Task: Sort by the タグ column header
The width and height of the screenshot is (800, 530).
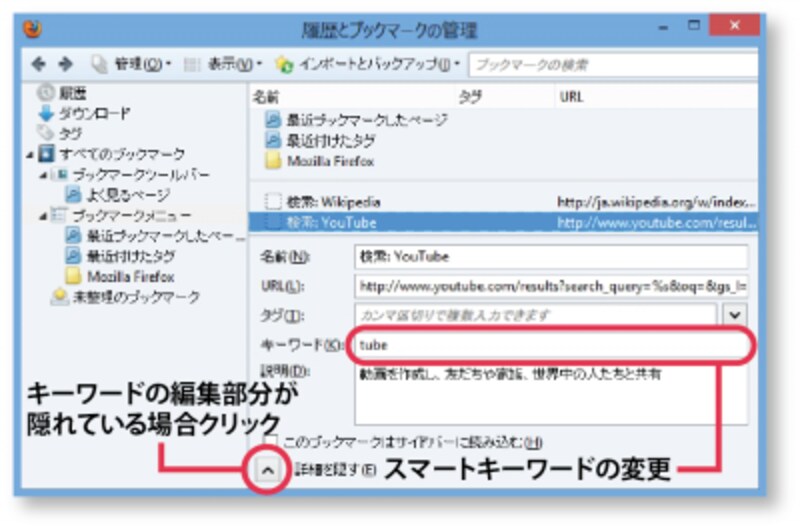Action: coord(504,97)
